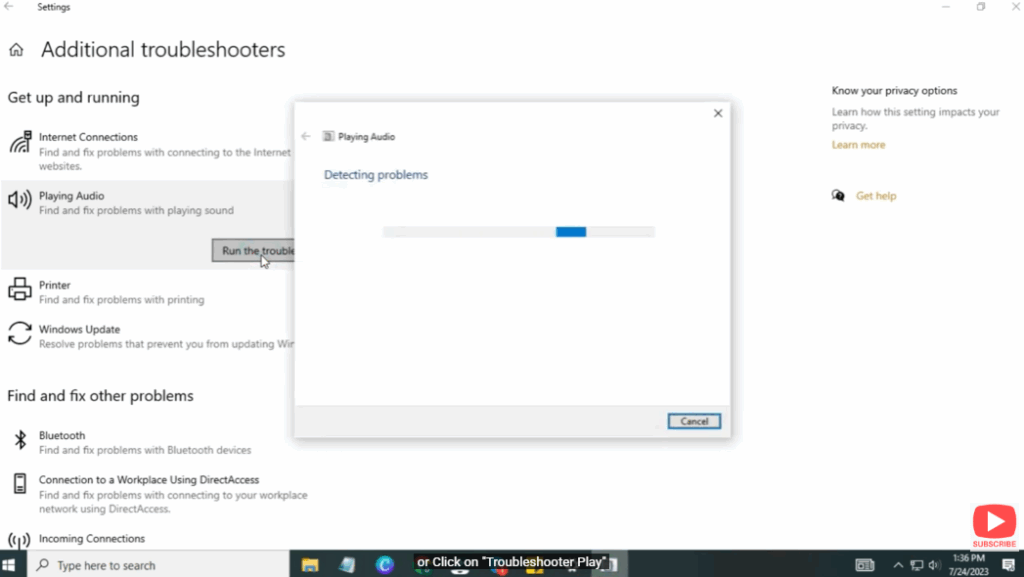Screen dimensions: 1024x577
Task: Click the back arrow in troubleshooter dialog
Action: tap(306, 137)
